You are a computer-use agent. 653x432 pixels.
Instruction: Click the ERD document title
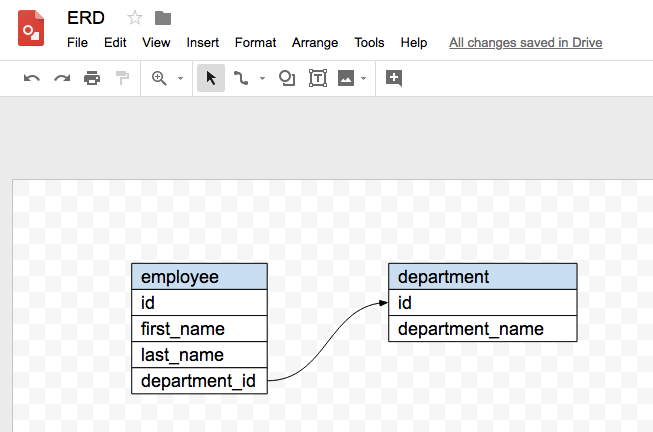(86, 18)
